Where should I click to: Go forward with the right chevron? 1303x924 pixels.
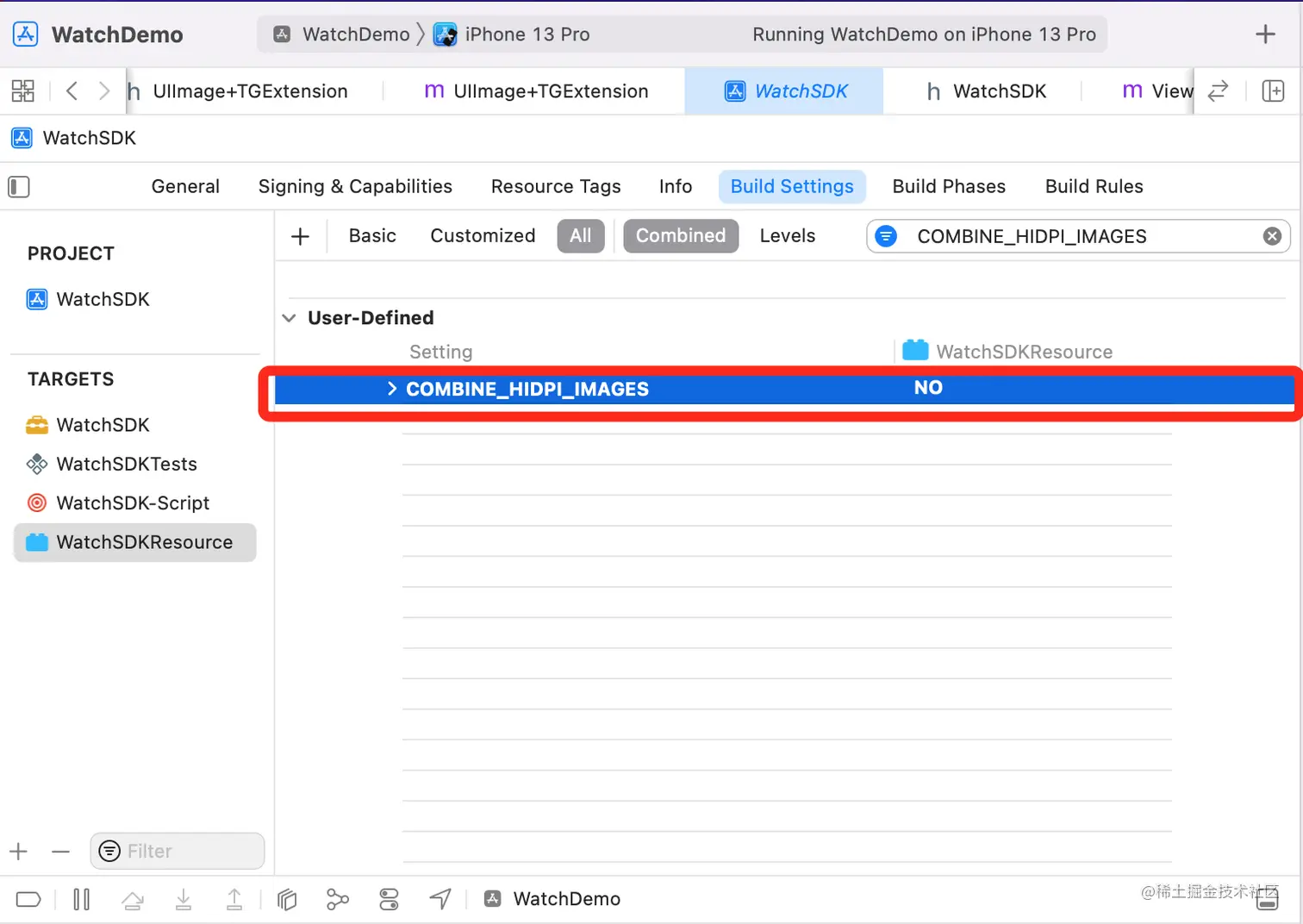tap(104, 91)
